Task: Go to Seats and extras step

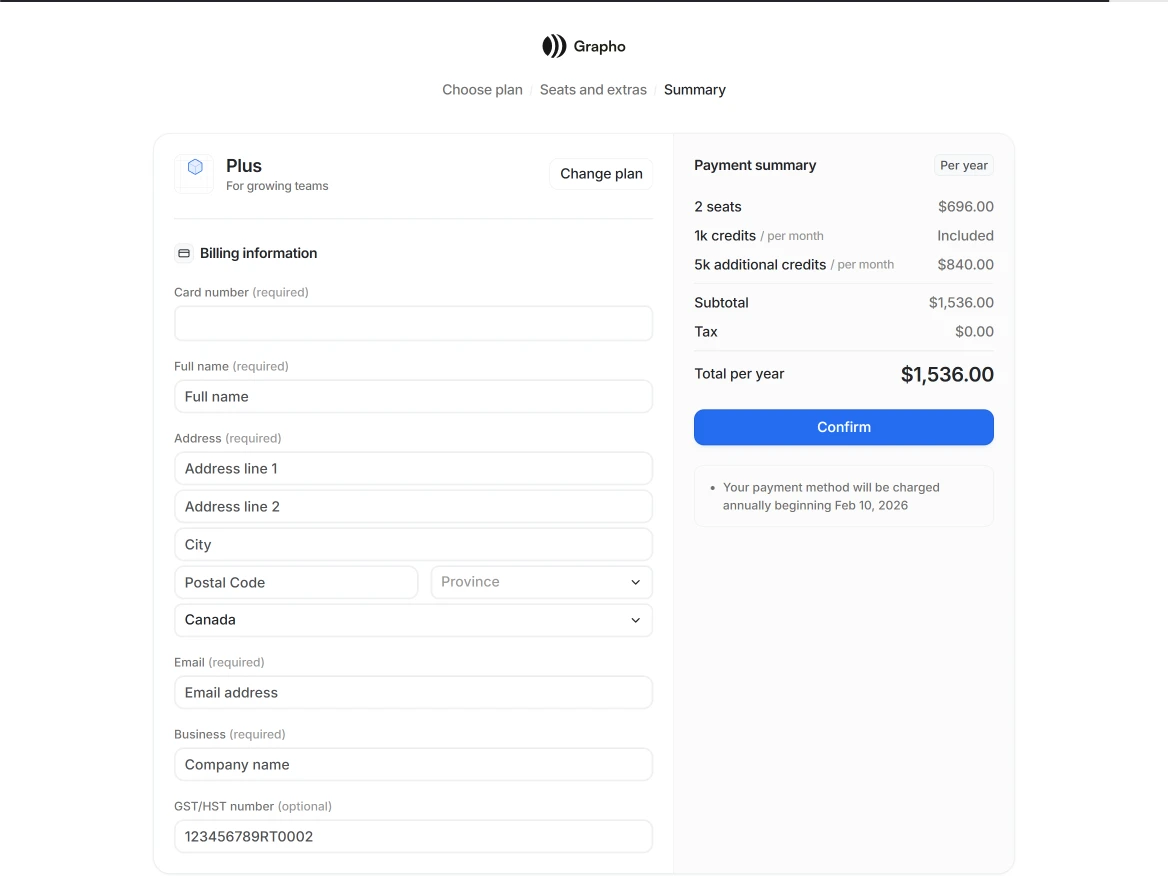Action: [593, 90]
